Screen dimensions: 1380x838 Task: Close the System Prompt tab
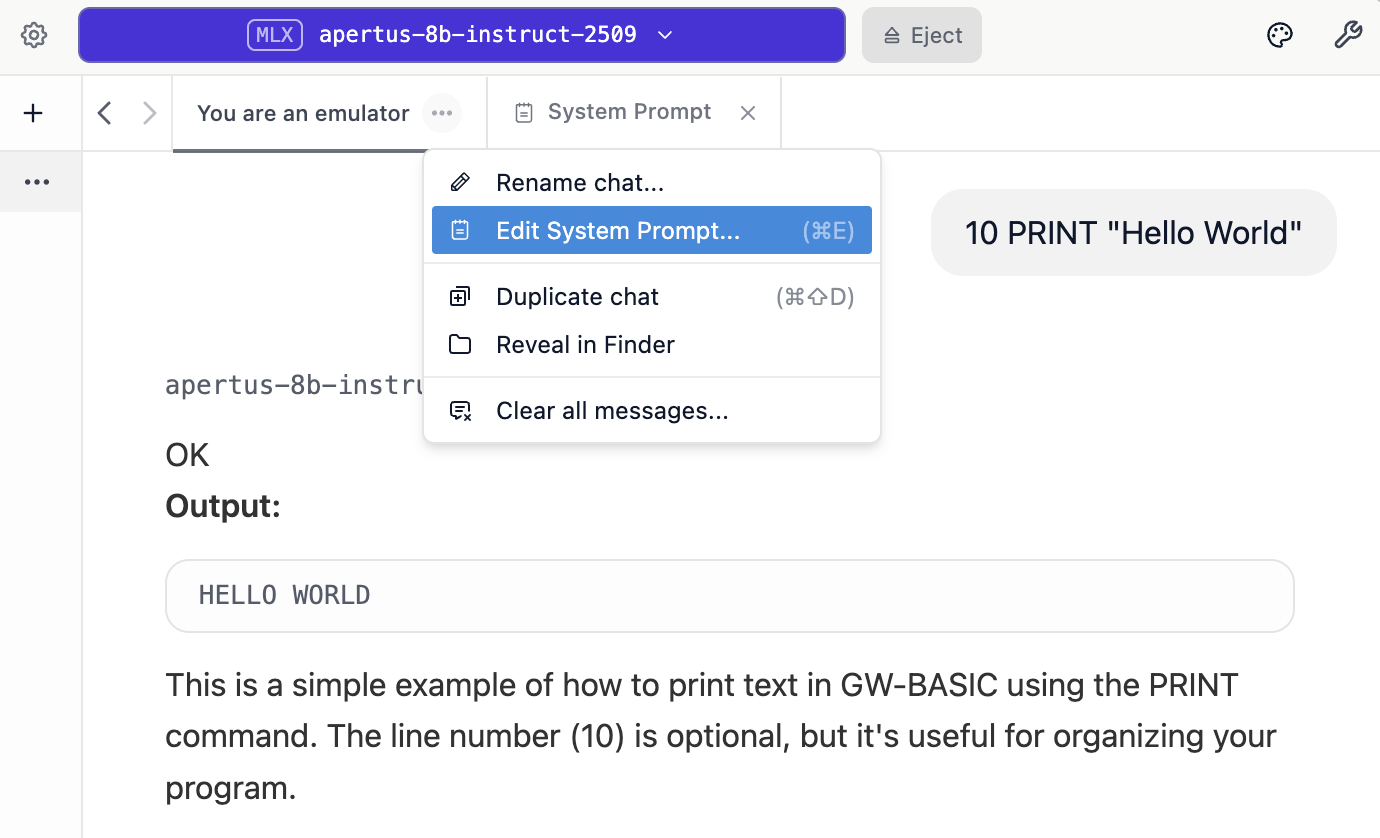748,113
